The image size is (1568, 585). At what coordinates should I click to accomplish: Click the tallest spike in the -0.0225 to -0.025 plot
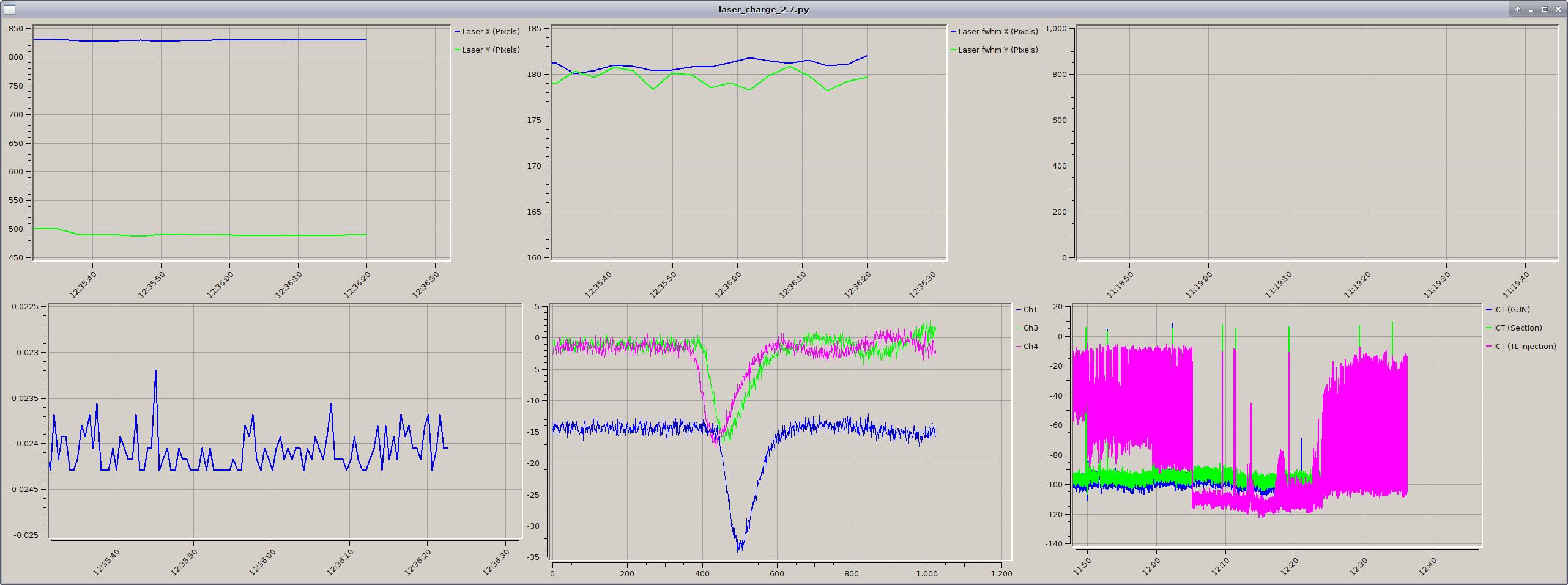[x=155, y=371]
